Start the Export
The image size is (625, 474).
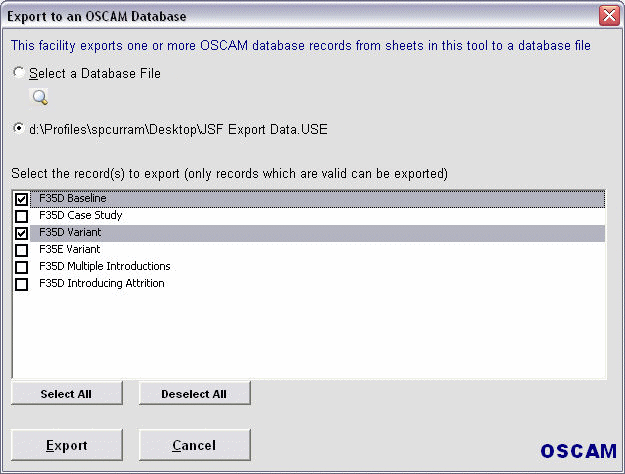pyautogui.click(x=67, y=445)
